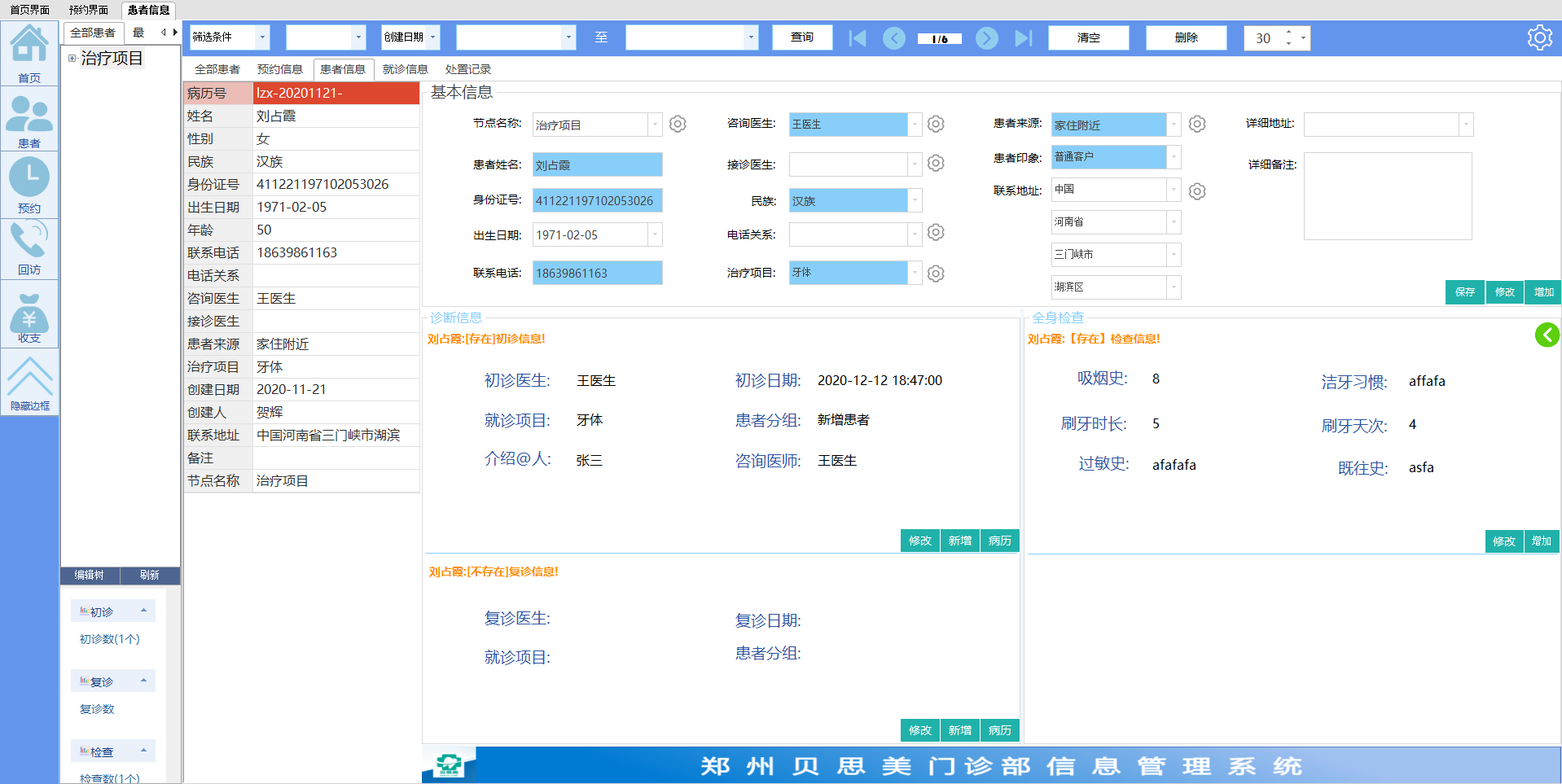Switch to the 就诊信息 tab
The height and width of the screenshot is (784, 1562).
tap(405, 69)
